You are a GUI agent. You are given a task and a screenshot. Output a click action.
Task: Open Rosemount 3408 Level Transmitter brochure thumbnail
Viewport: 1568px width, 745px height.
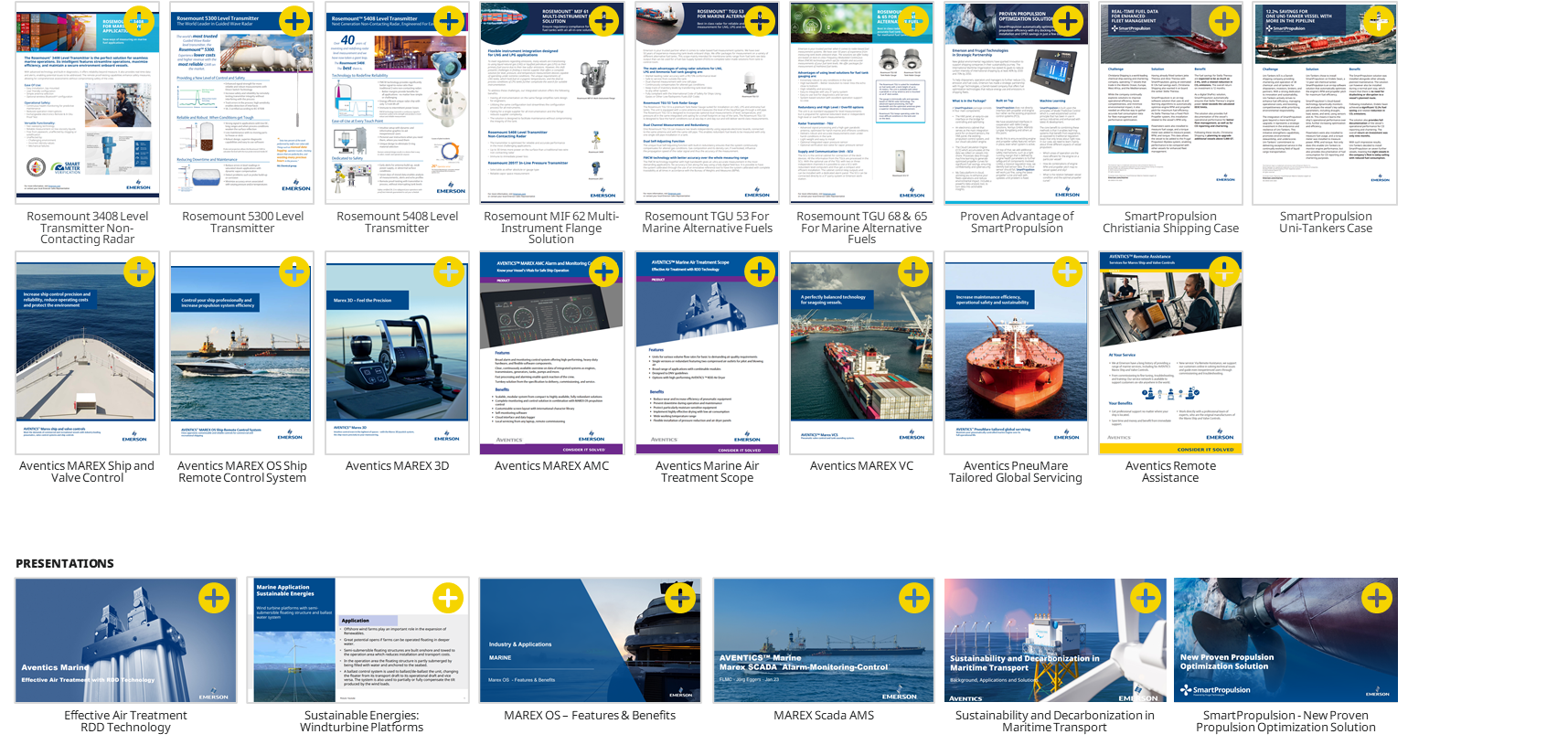coord(87,102)
